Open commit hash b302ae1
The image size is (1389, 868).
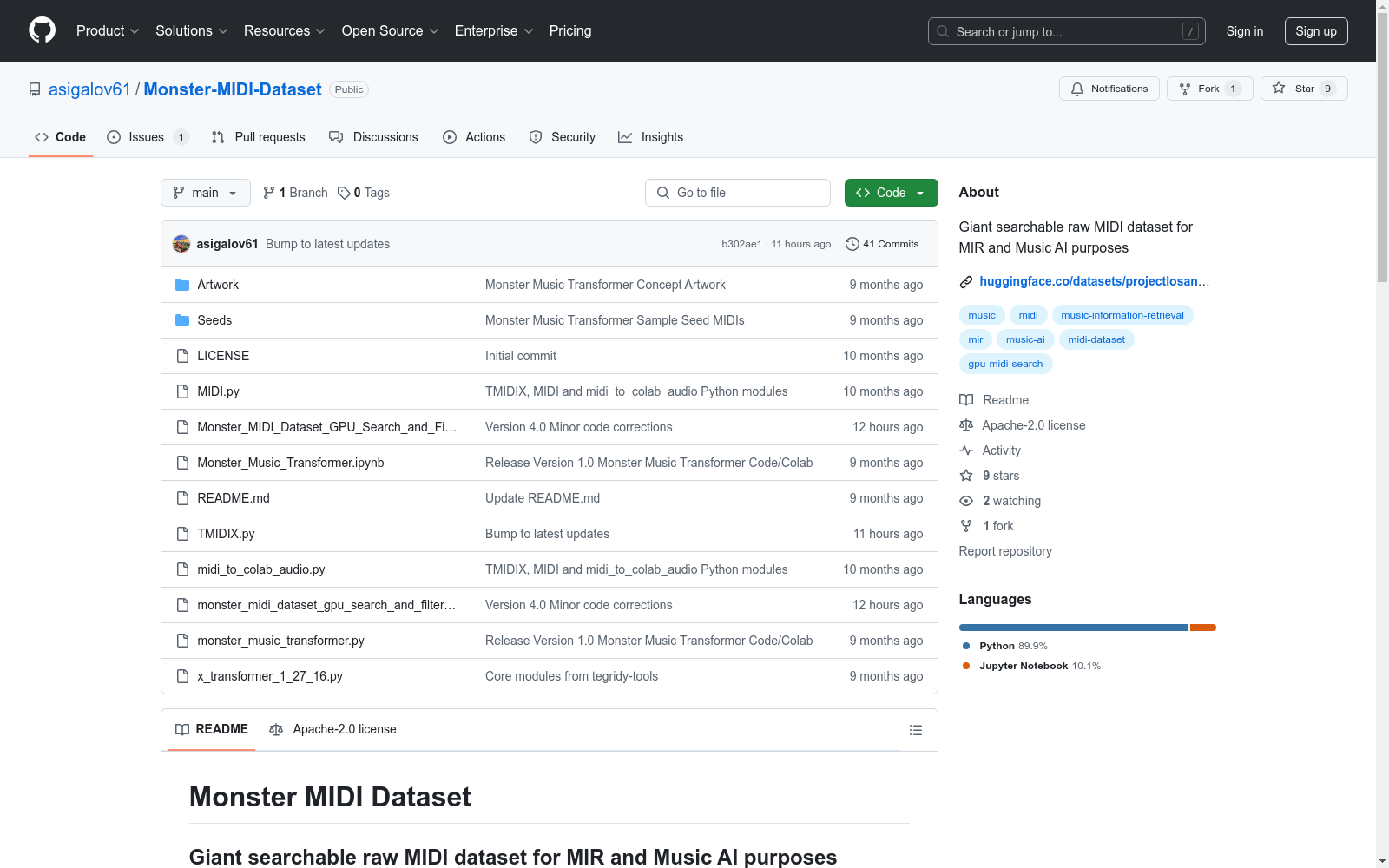(741, 244)
